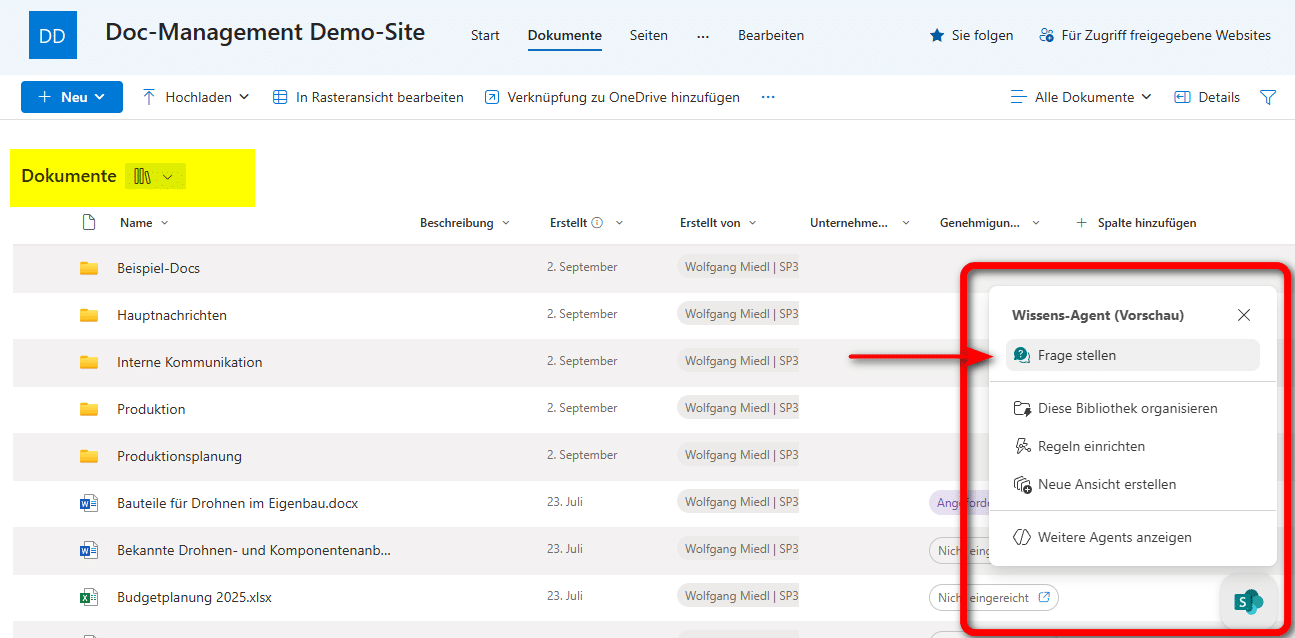Open the Beispiel-Docs folder icon
This screenshot has height=638, width=1295.
88,267
